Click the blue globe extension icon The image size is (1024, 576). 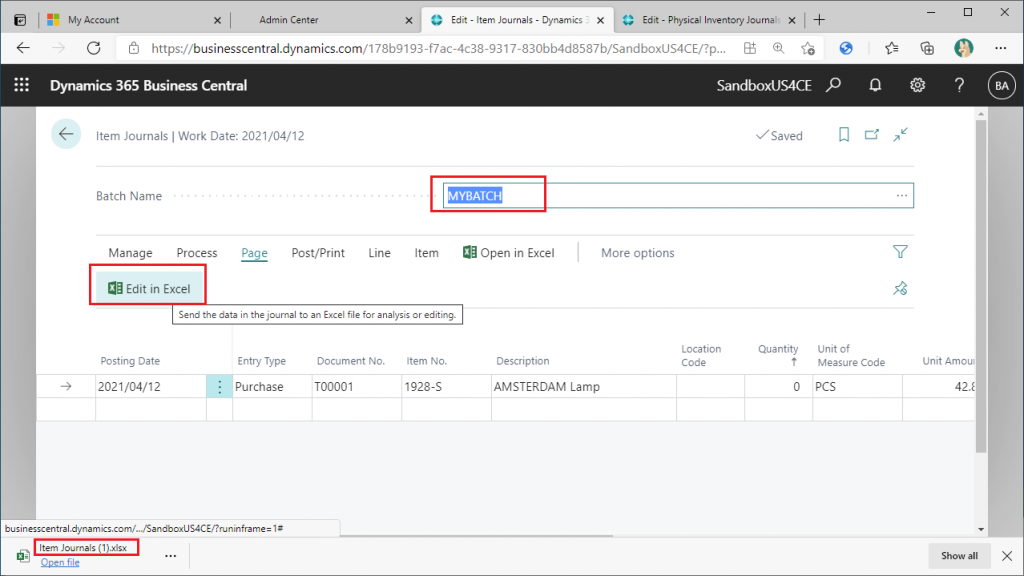[x=846, y=48]
